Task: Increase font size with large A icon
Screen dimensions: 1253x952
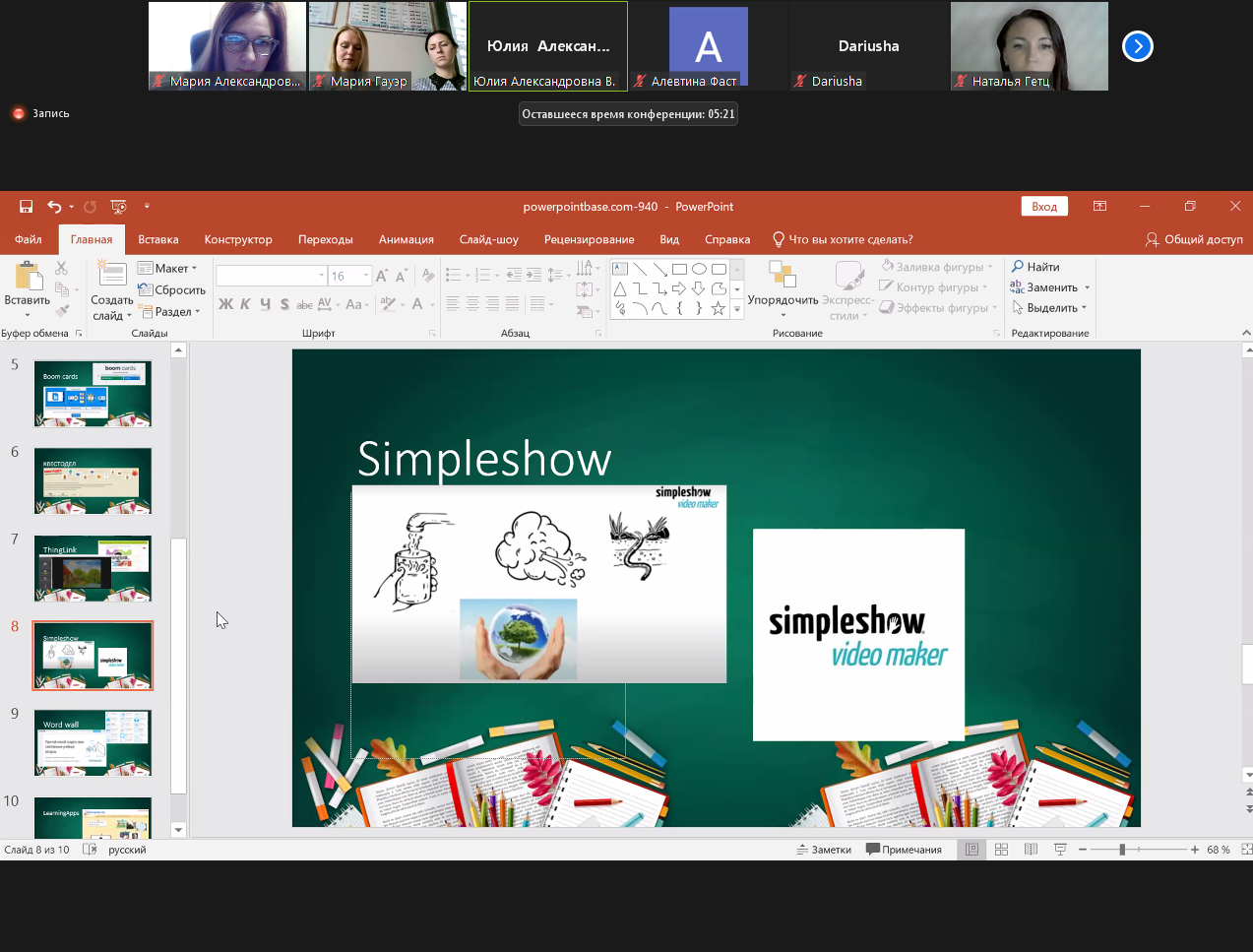Action: click(382, 276)
